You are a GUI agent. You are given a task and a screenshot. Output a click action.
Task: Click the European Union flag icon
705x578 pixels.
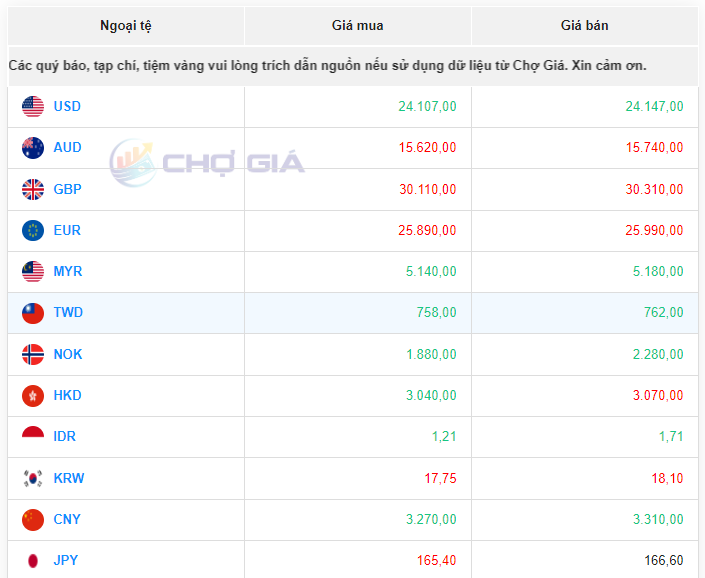[33, 230]
